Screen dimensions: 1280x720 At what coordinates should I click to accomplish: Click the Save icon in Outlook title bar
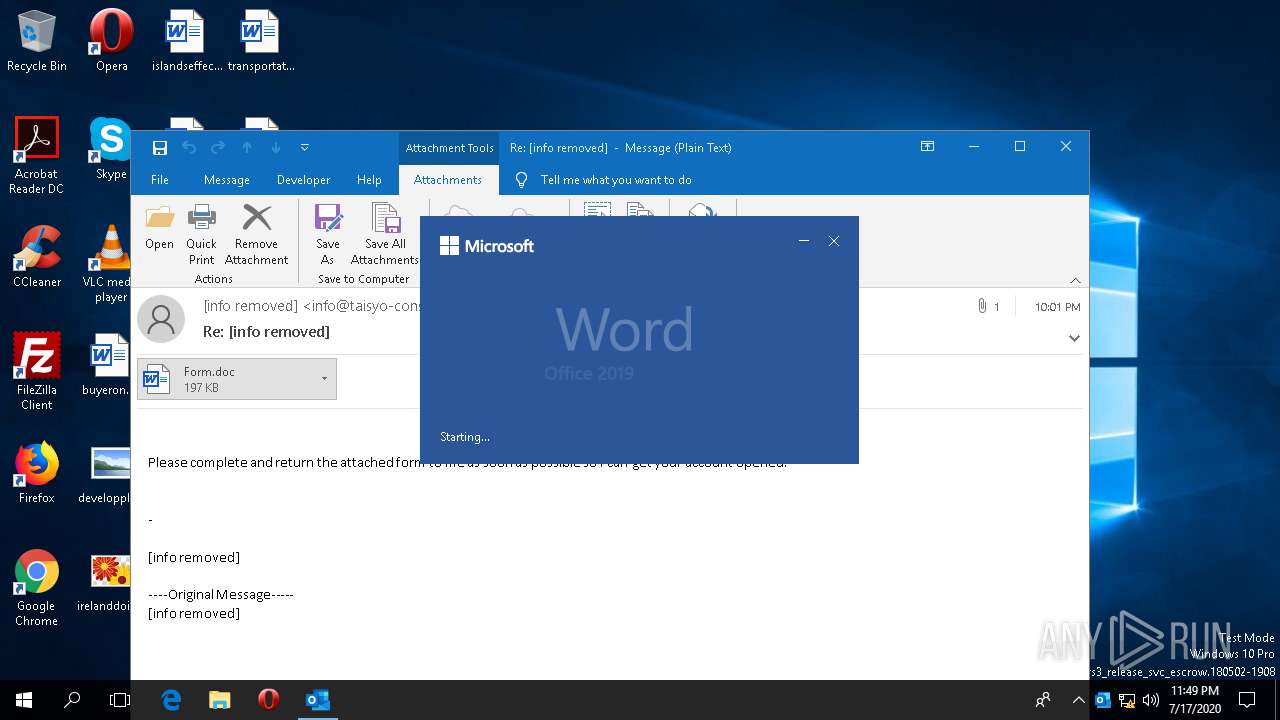[160, 148]
